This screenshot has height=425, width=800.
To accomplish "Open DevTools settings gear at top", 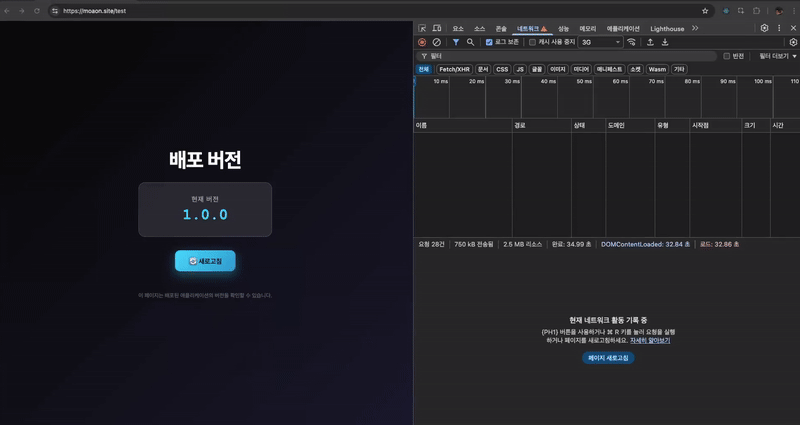I will (764, 28).
